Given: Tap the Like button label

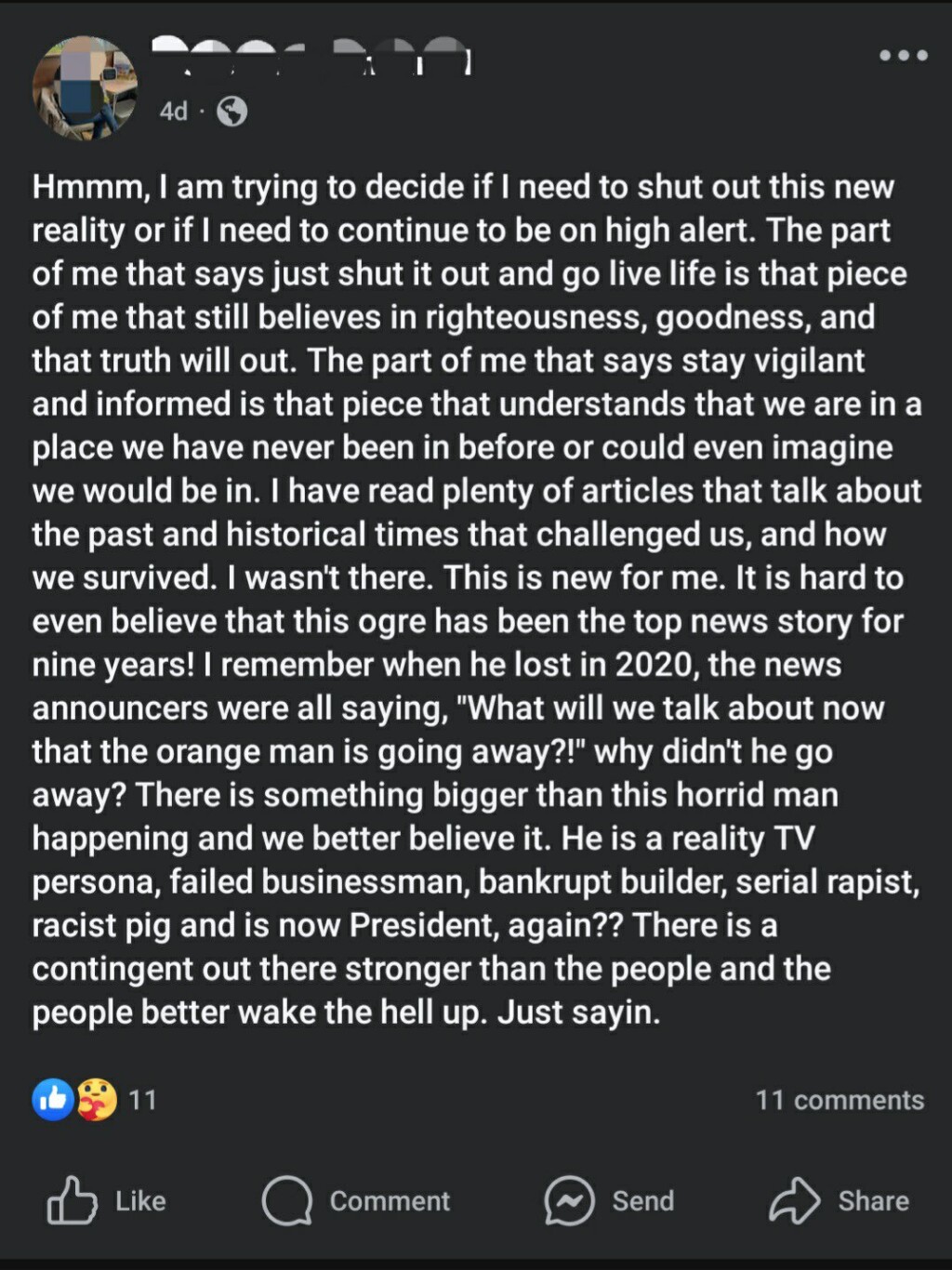Looking at the screenshot, I should (140, 1200).
